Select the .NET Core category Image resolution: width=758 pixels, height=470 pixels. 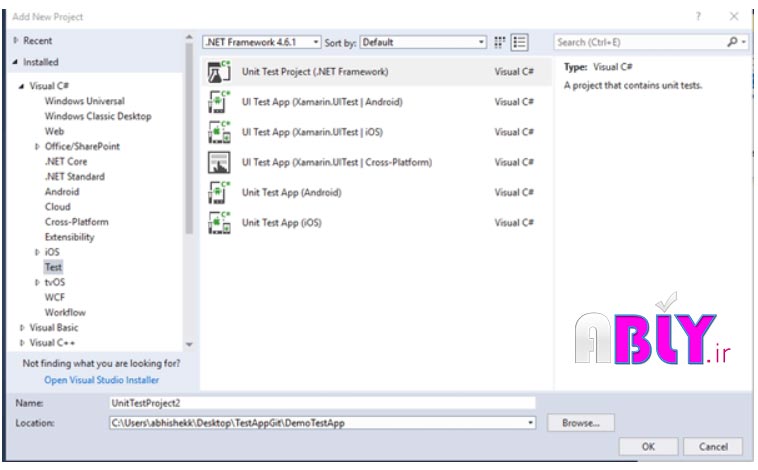(x=66, y=162)
